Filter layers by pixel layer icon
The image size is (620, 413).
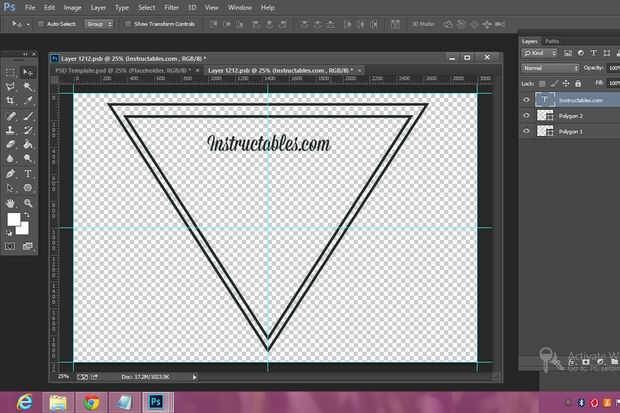click(x=568, y=53)
